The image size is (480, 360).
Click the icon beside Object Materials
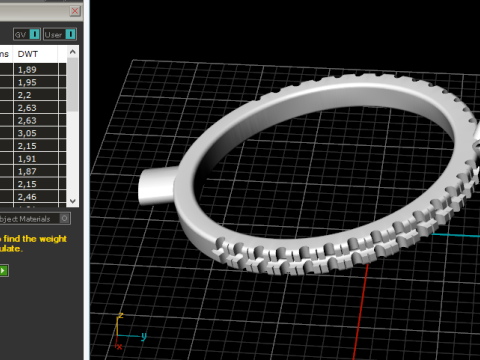tap(65, 219)
